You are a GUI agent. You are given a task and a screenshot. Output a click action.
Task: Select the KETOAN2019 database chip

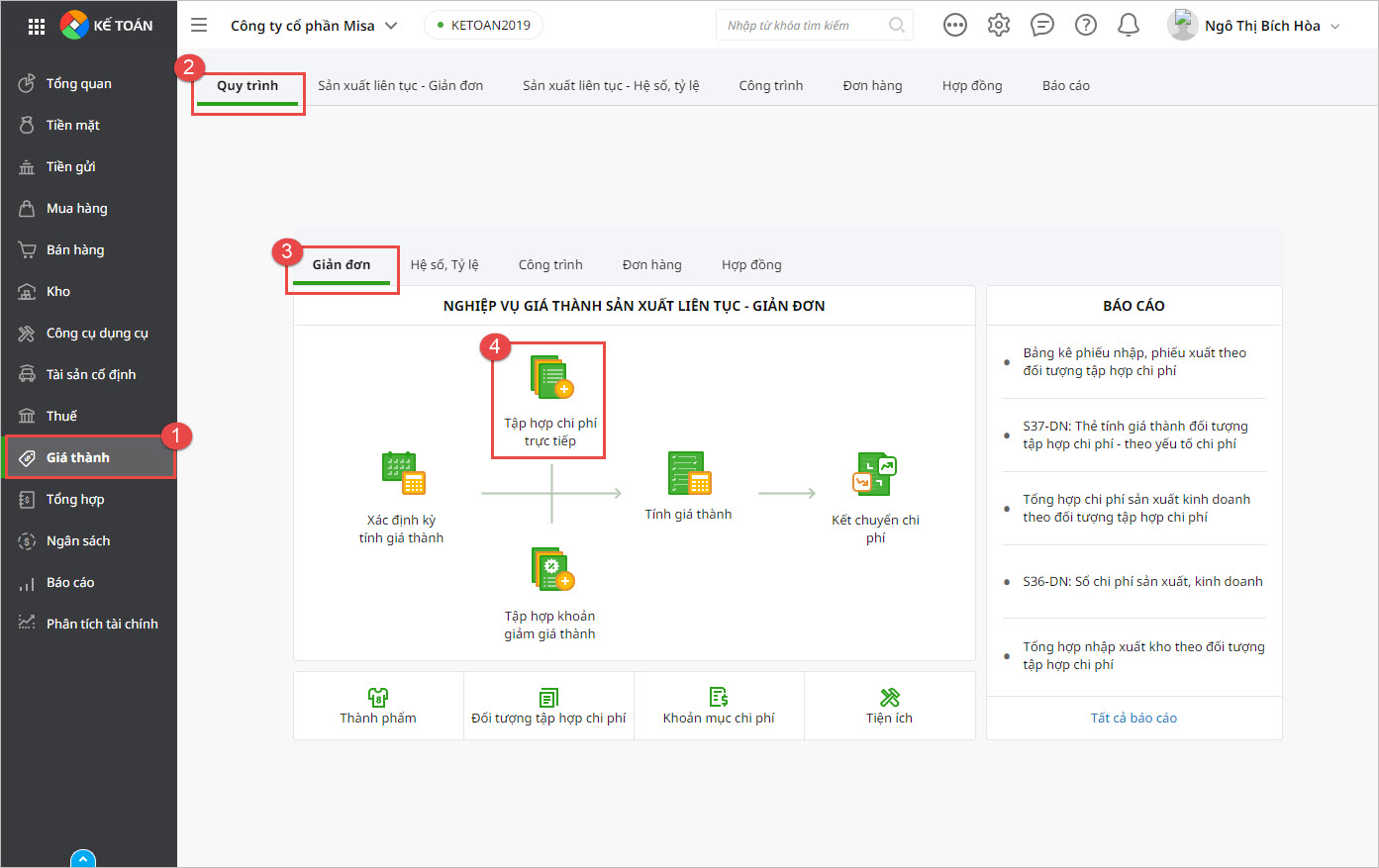tap(483, 26)
